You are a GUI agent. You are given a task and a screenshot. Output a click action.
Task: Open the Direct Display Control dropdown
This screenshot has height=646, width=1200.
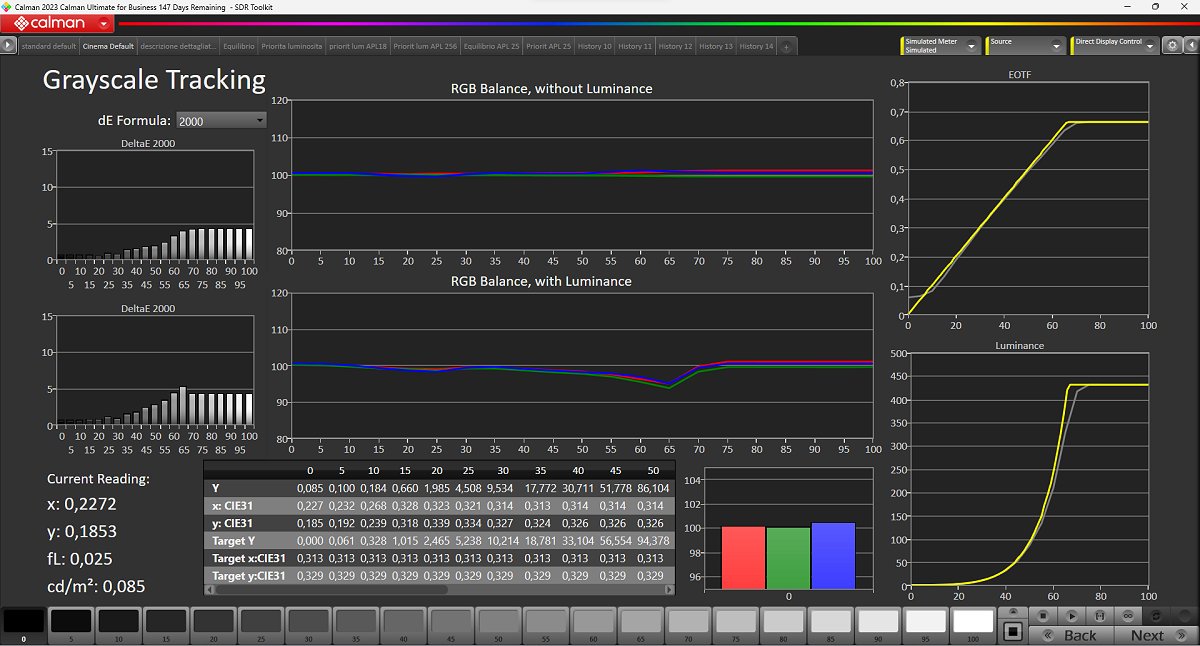[x=1151, y=46]
